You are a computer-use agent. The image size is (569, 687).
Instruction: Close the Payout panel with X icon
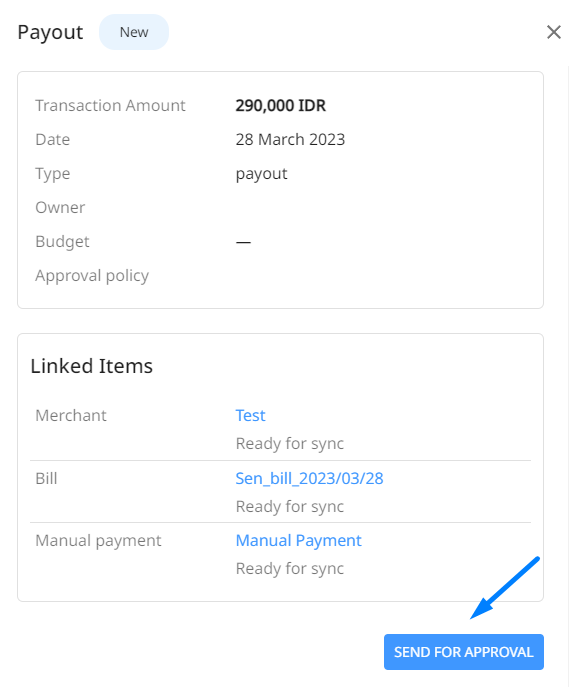pyautogui.click(x=554, y=32)
